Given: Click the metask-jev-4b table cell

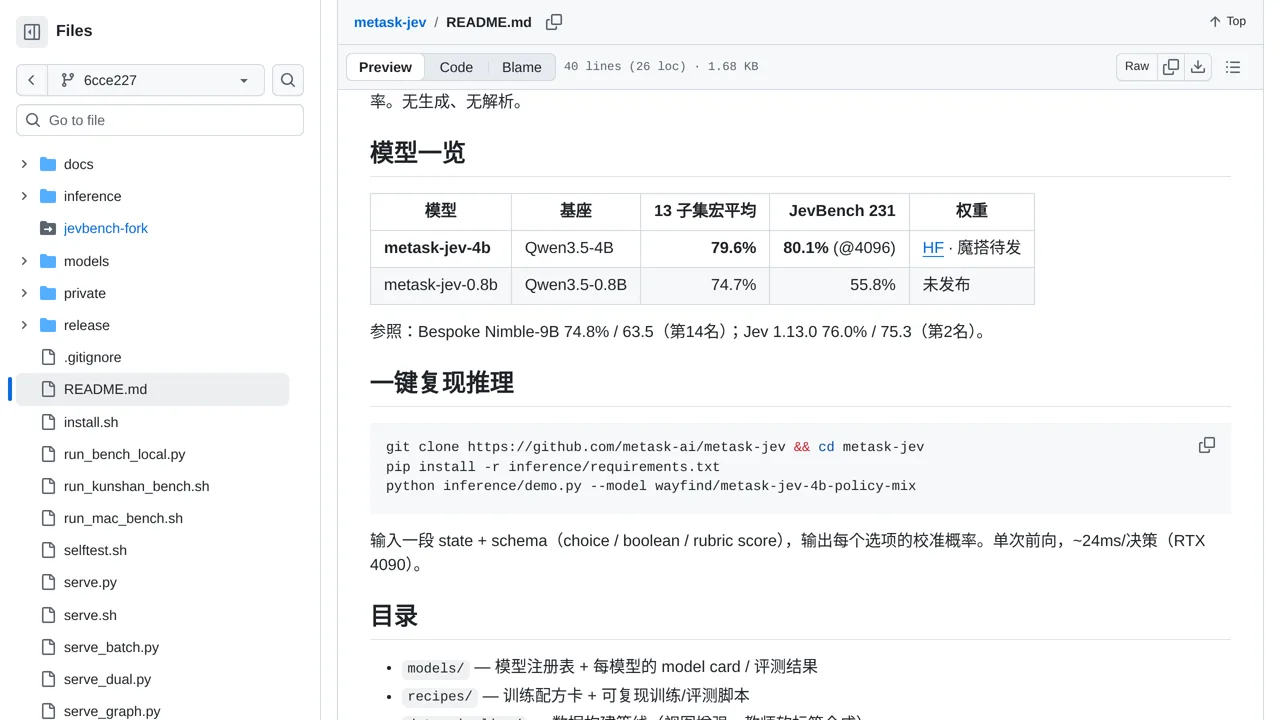Looking at the screenshot, I should coord(441,248).
